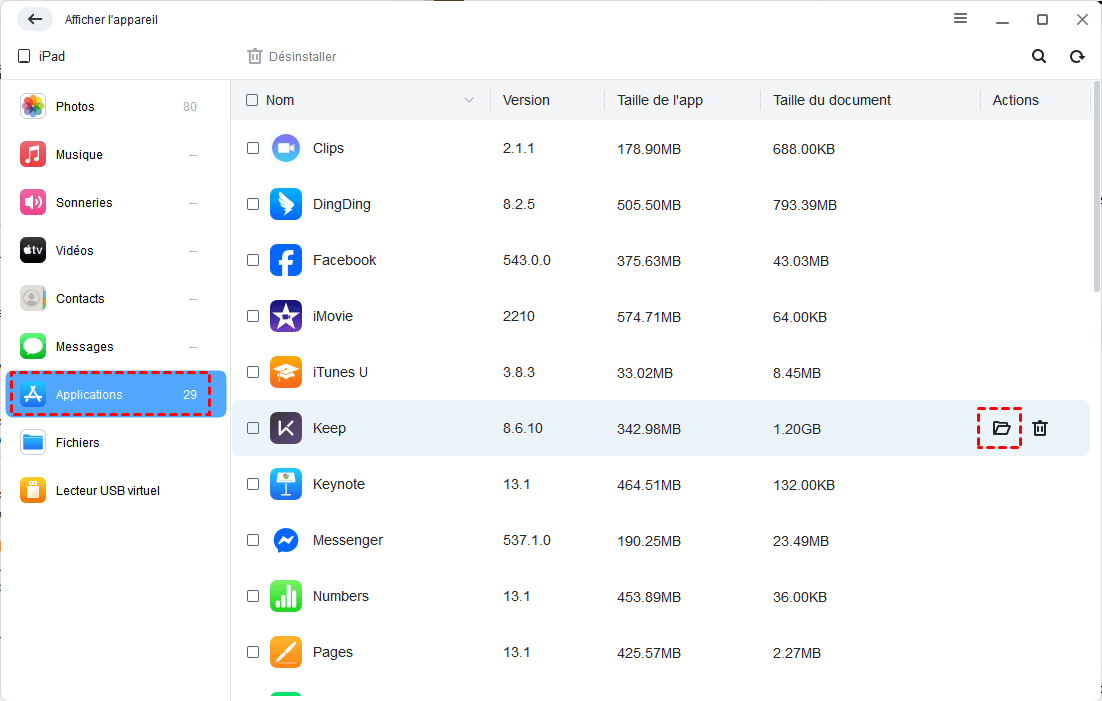
Task: Refresh the device list
Action: [x=1077, y=56]
